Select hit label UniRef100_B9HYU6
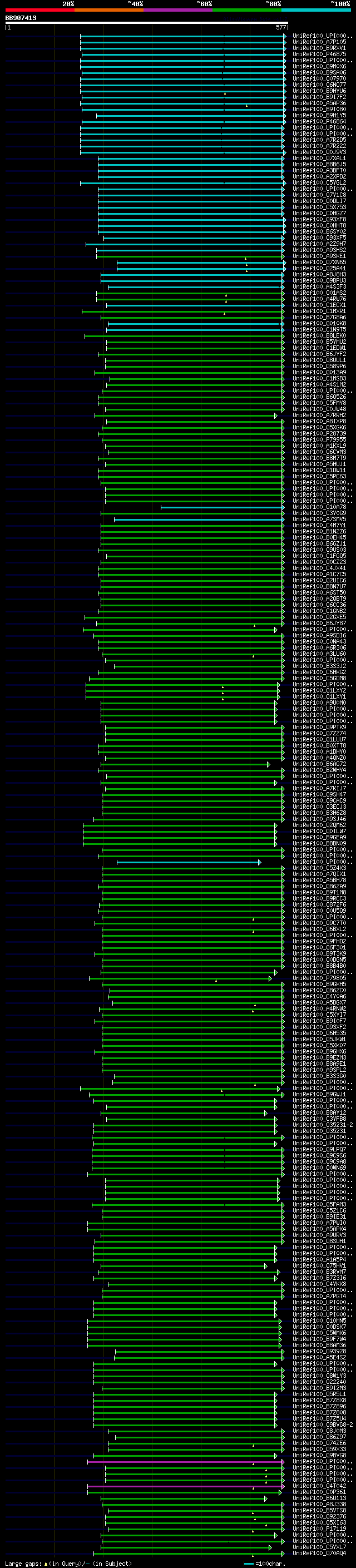Screen dimensions: 356x1568 pos(319,91)
